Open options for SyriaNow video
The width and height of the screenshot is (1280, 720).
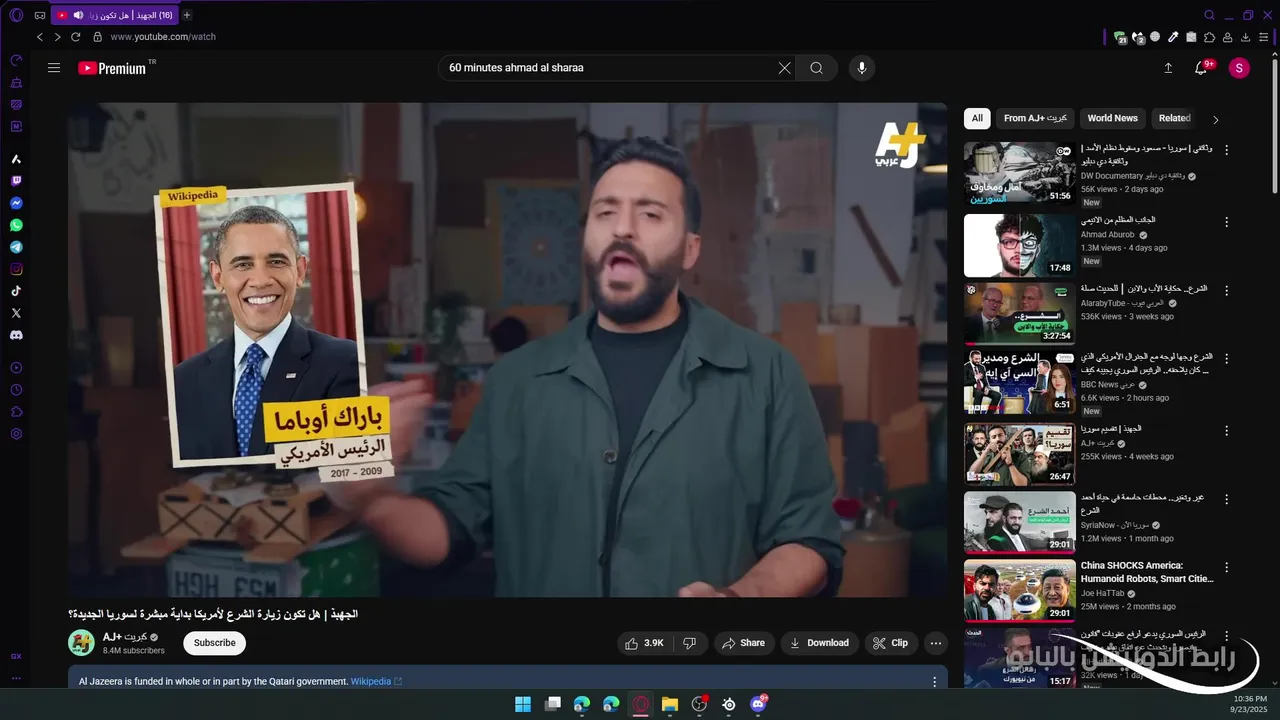coord(1227,498)
